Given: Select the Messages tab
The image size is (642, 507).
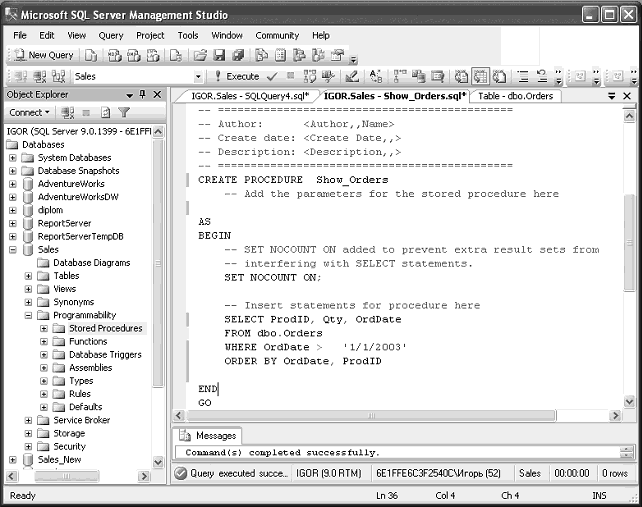Looking at the screenshot, I should [x=208, y=435].
